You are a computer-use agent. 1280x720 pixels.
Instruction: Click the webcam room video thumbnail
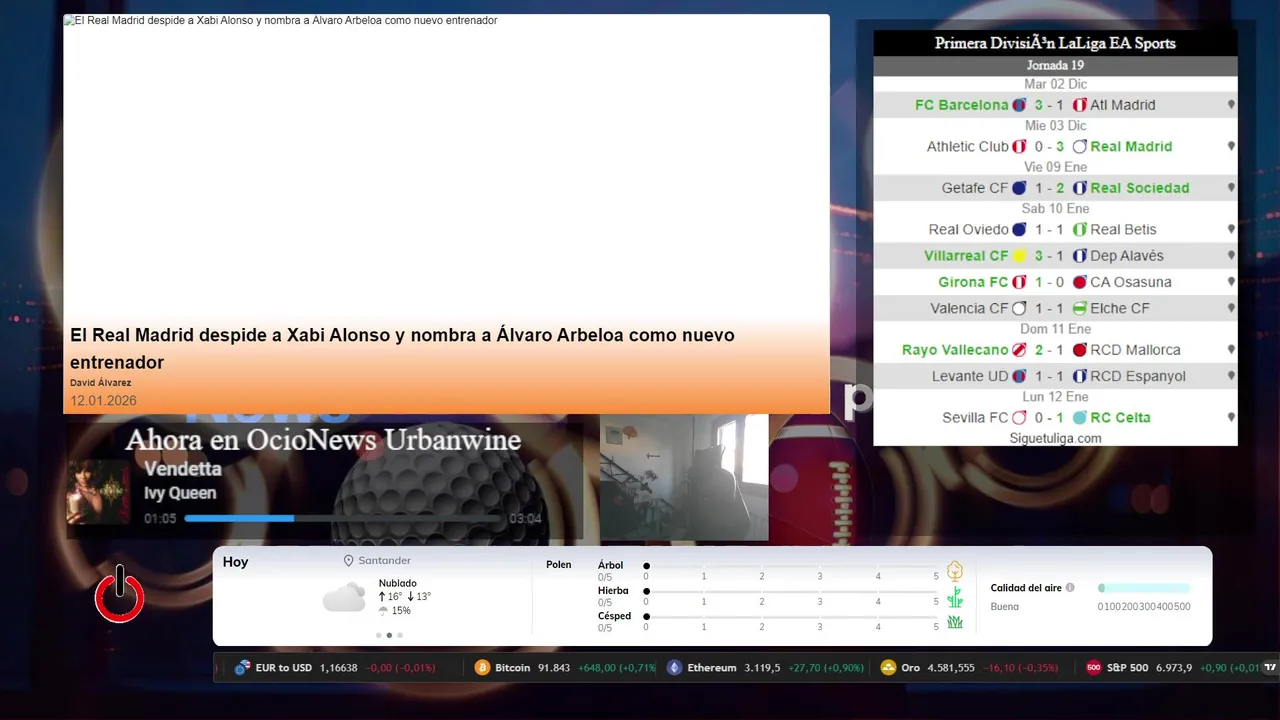click(x=684, y=478)
